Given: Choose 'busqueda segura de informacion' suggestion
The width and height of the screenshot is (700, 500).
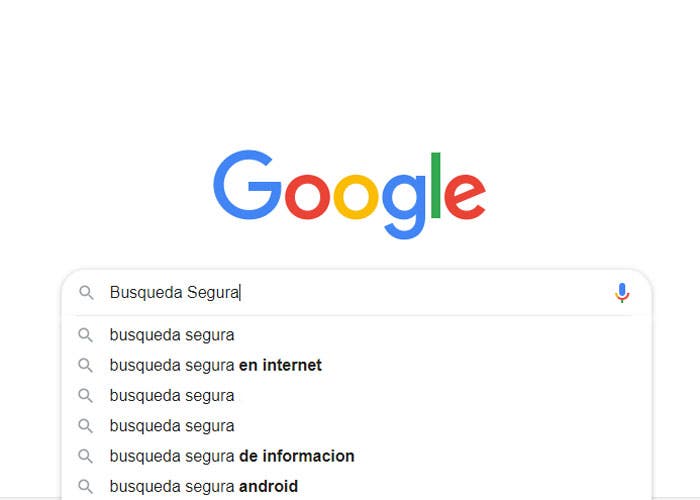Looking at the screenshot, I should click(x=232, y=456).
